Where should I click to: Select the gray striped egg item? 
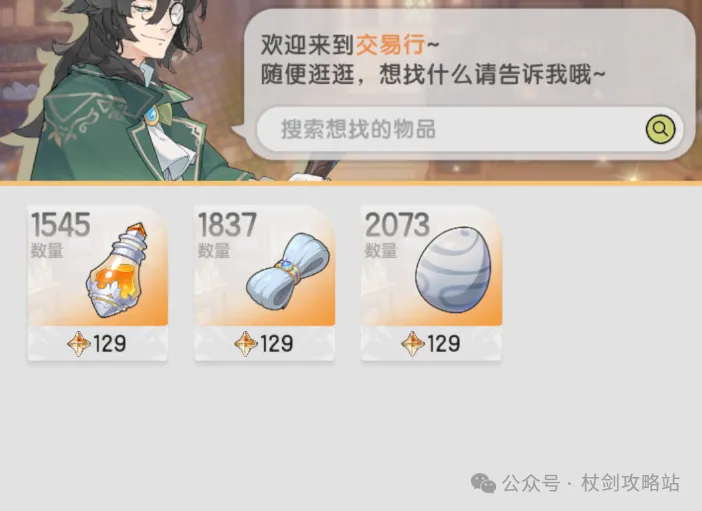(x=453, y=270)
